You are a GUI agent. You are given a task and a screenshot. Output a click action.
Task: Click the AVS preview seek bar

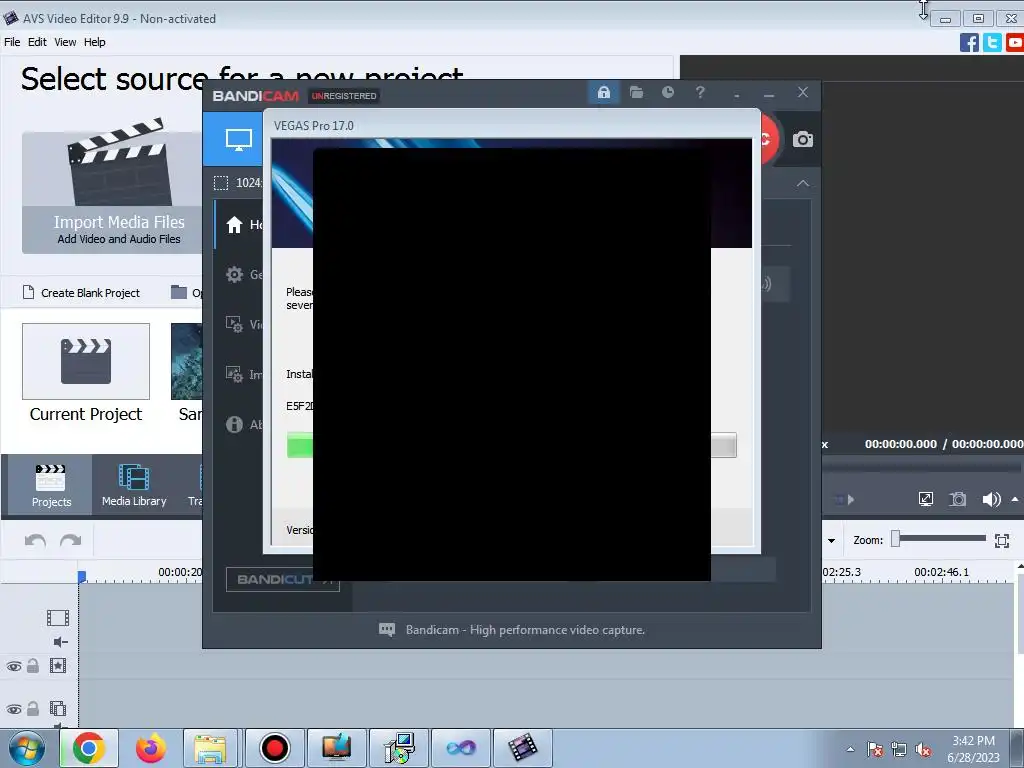(x=921, y=467)
